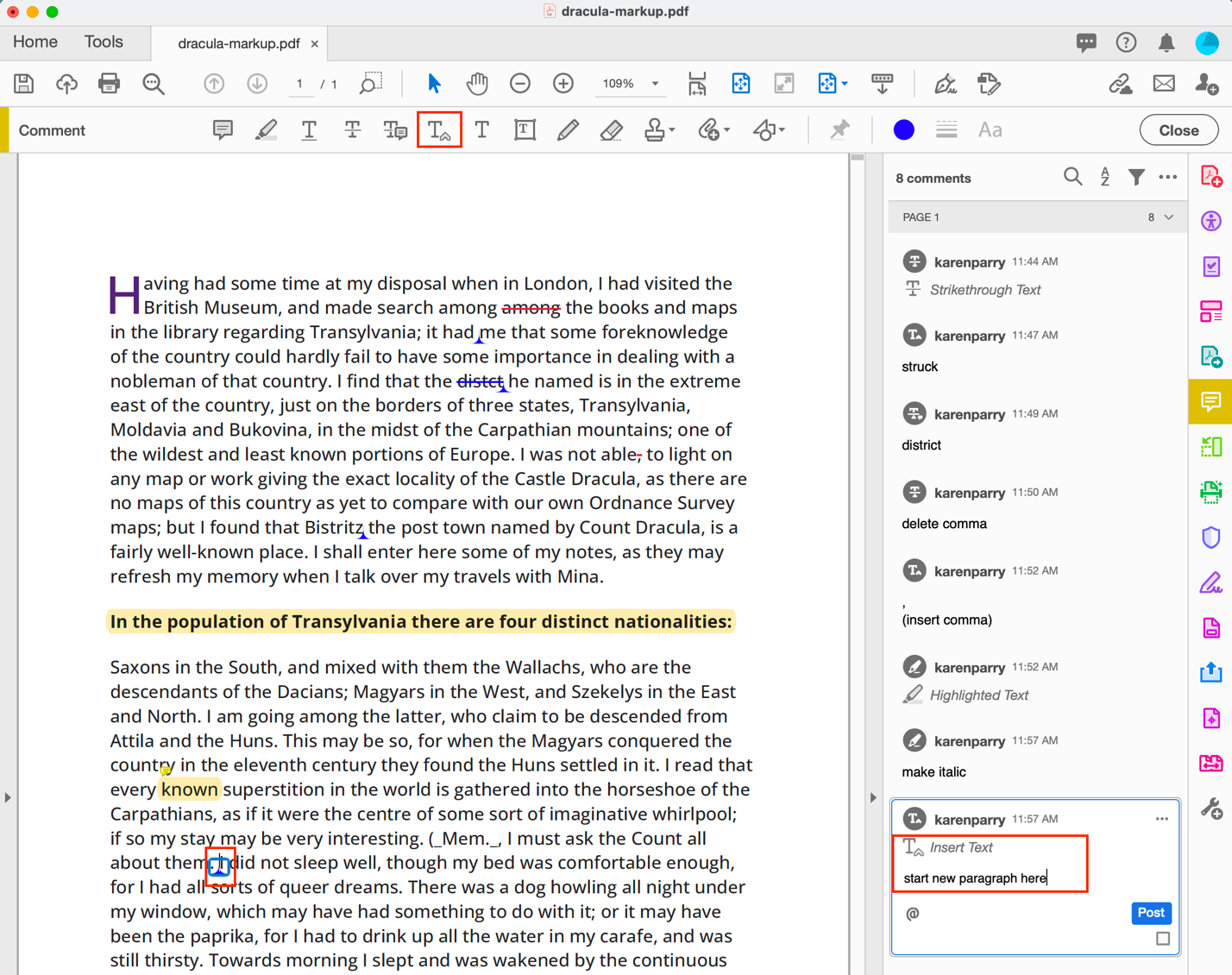Screen dimensions: 1232x975
Task: Select the Insert Text at cursor tool
Action: click(x=439, y=130)
